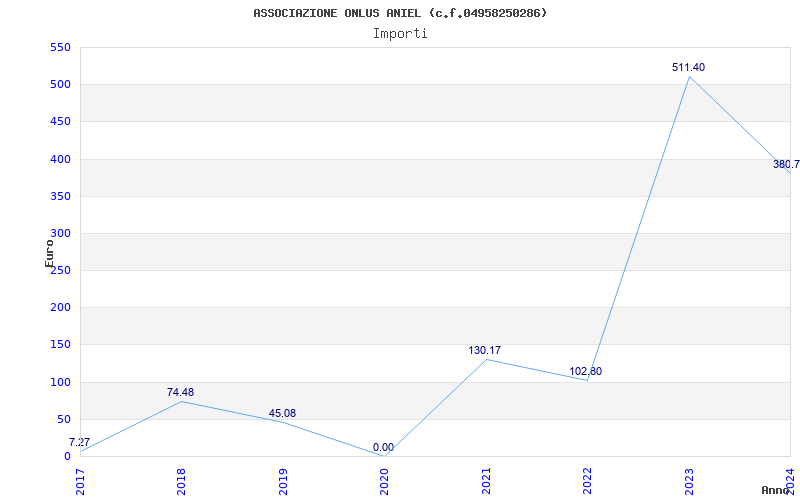Click the 550 y-axis tick label

60,47
